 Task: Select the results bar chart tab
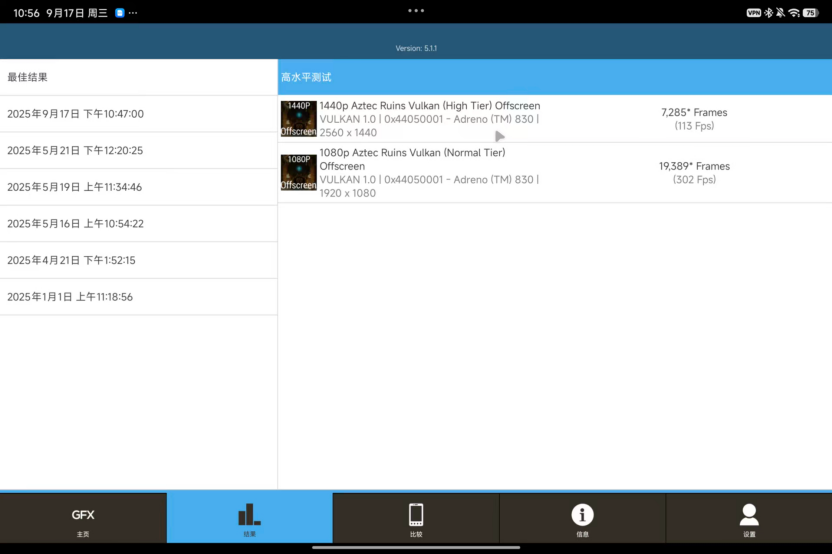249,518
